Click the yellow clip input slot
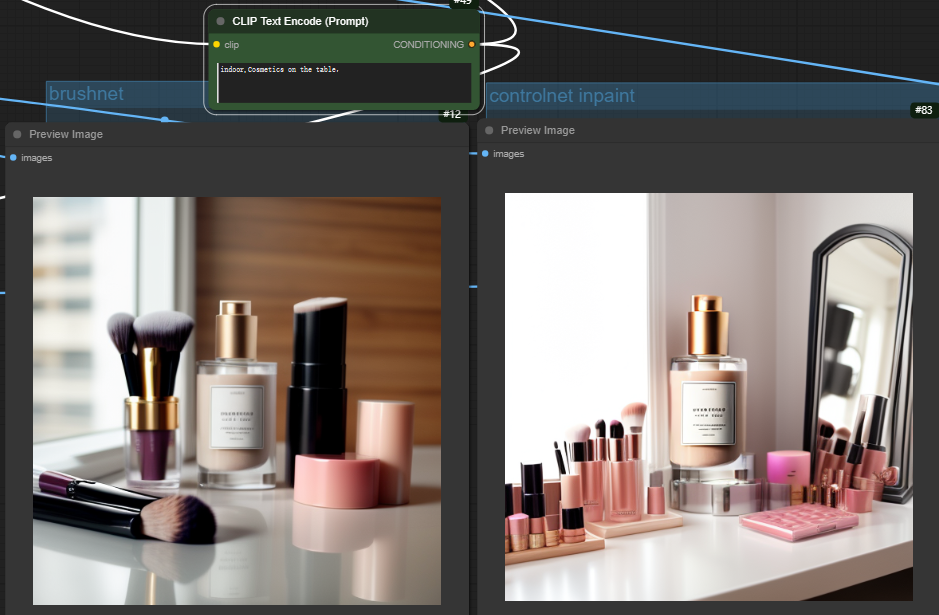 pyautogui.click(x=216, y=44)
